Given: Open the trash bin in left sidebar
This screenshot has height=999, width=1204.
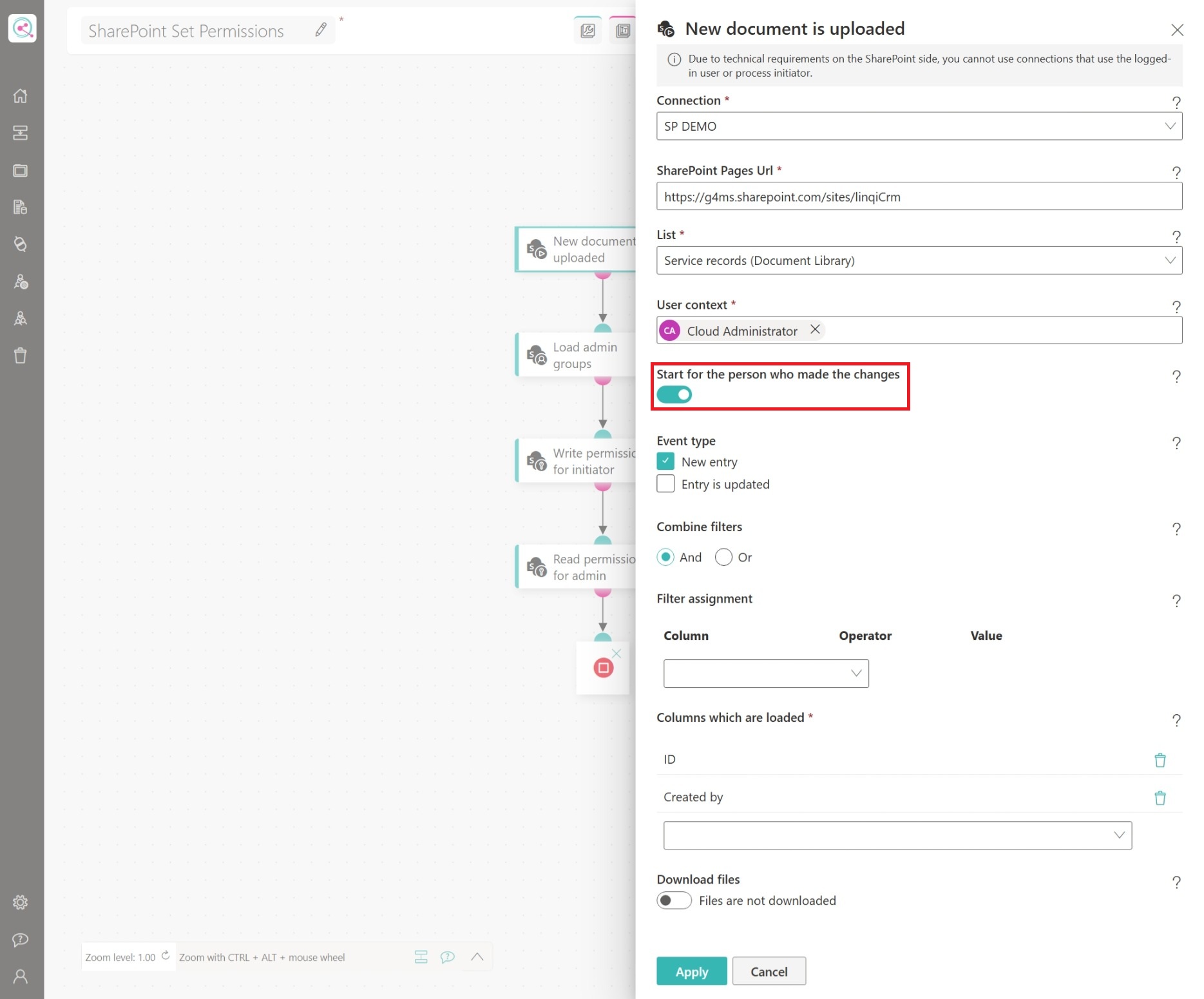Looking at the screenshot, I should (21, 356).
